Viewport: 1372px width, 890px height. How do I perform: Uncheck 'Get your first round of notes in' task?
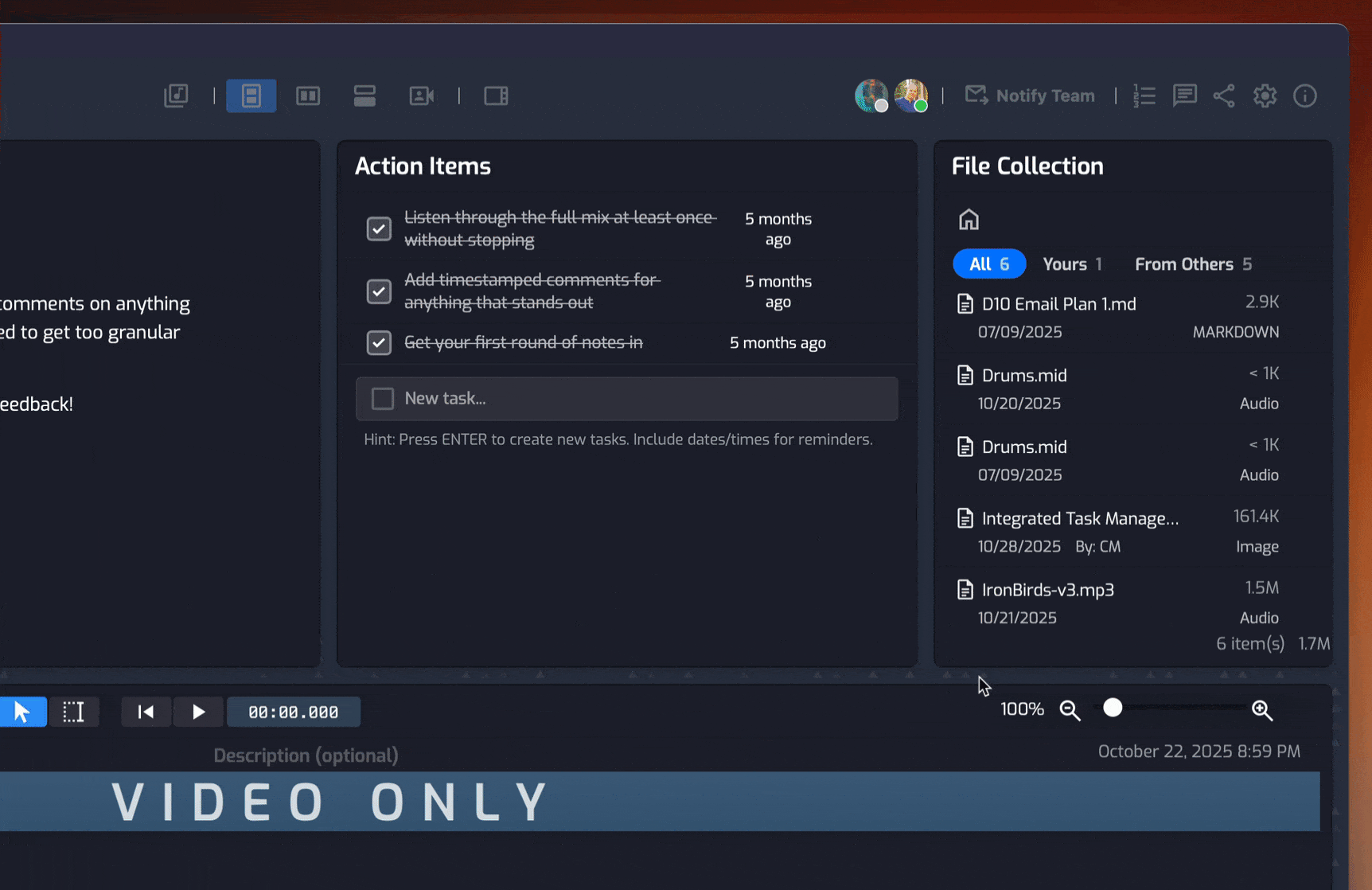(x=379, y=342)
